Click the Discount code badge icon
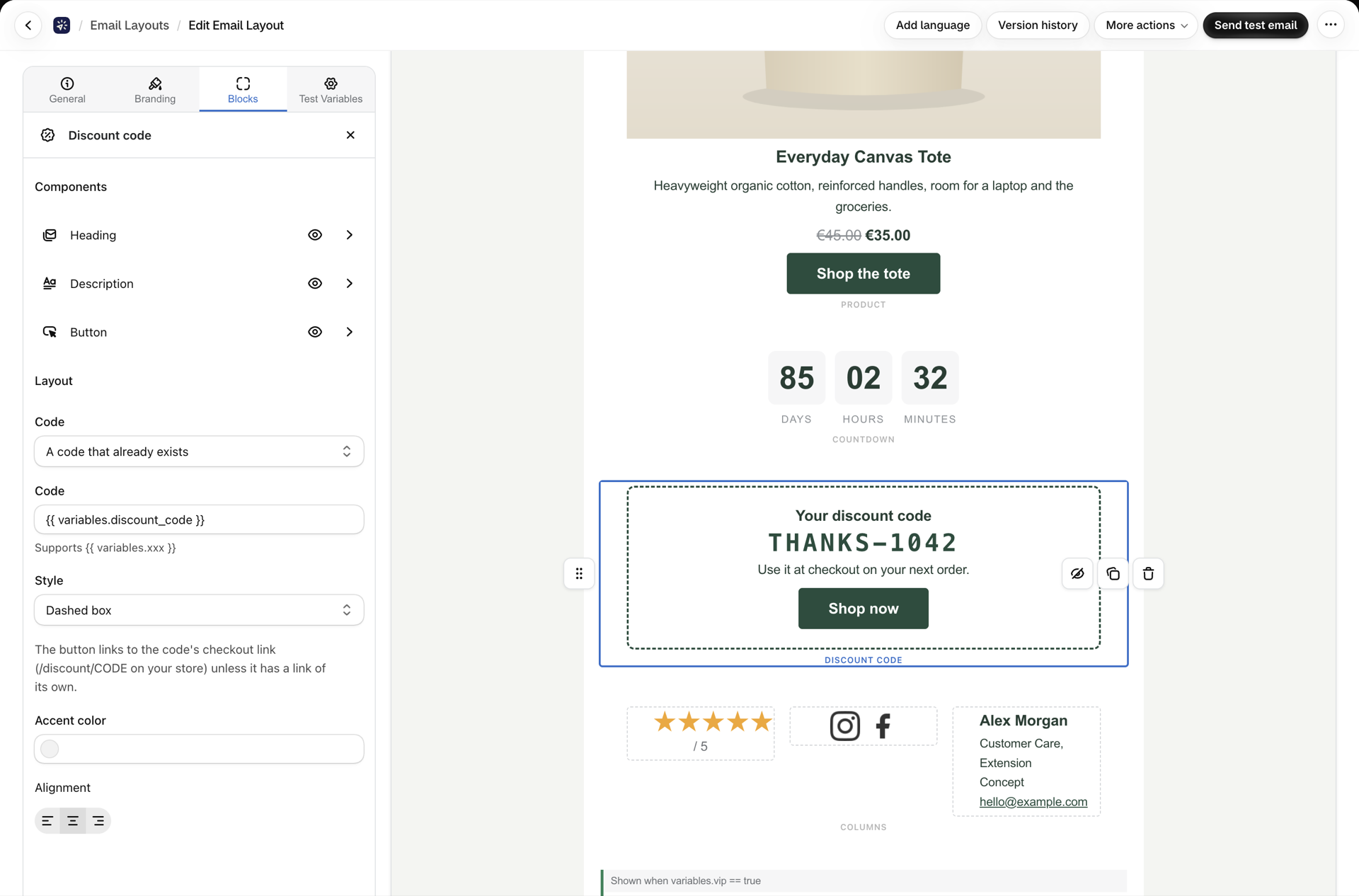The width and height of the screenshot is (1359, 896). 47,135
